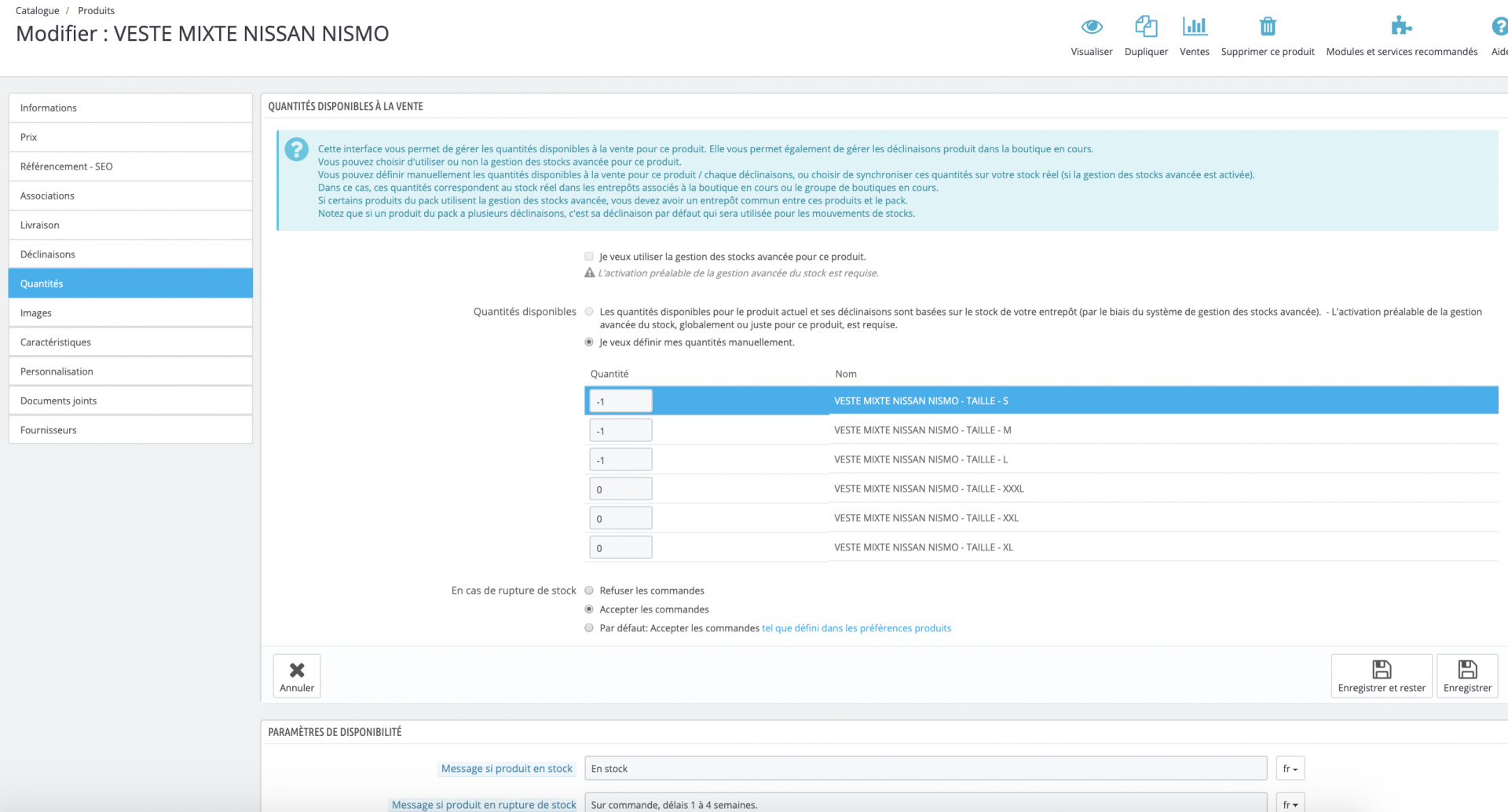
Task: Select warehouse-based quantities radio option
Action: [589, 312]
